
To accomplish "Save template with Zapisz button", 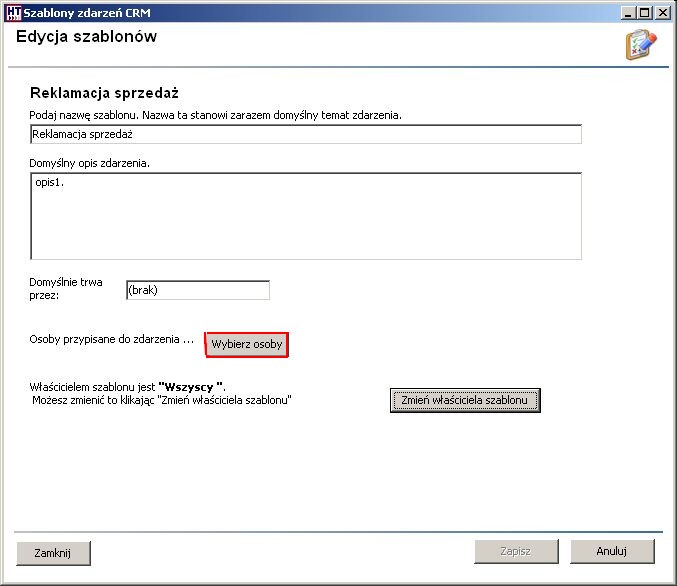I will point(516,551).
